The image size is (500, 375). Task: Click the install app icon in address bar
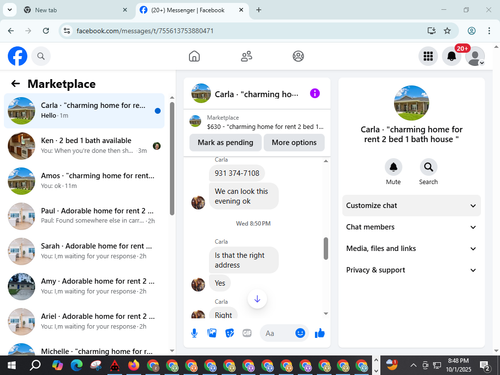[431, 31]
